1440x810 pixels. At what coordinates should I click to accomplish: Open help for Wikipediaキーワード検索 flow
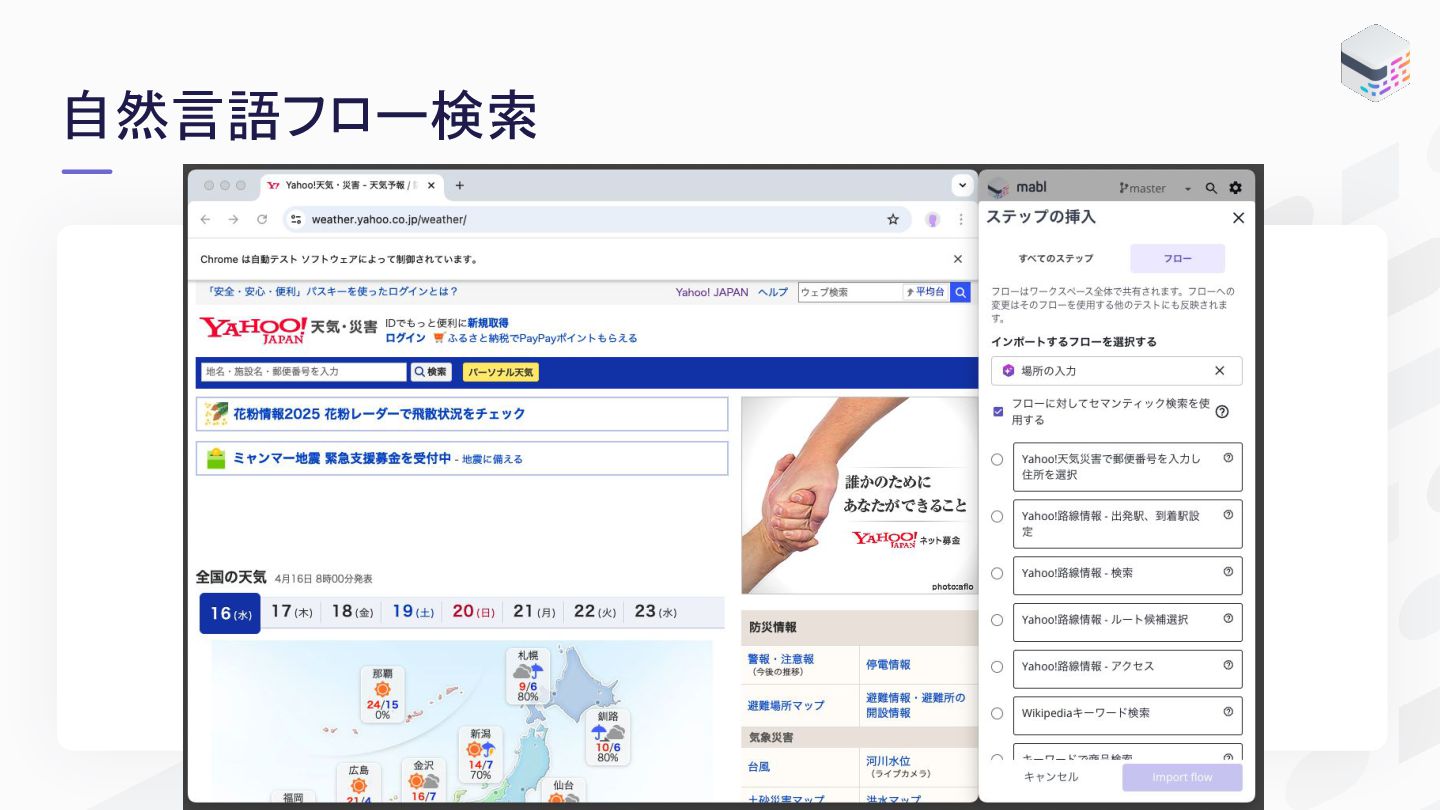point(1228,712)
